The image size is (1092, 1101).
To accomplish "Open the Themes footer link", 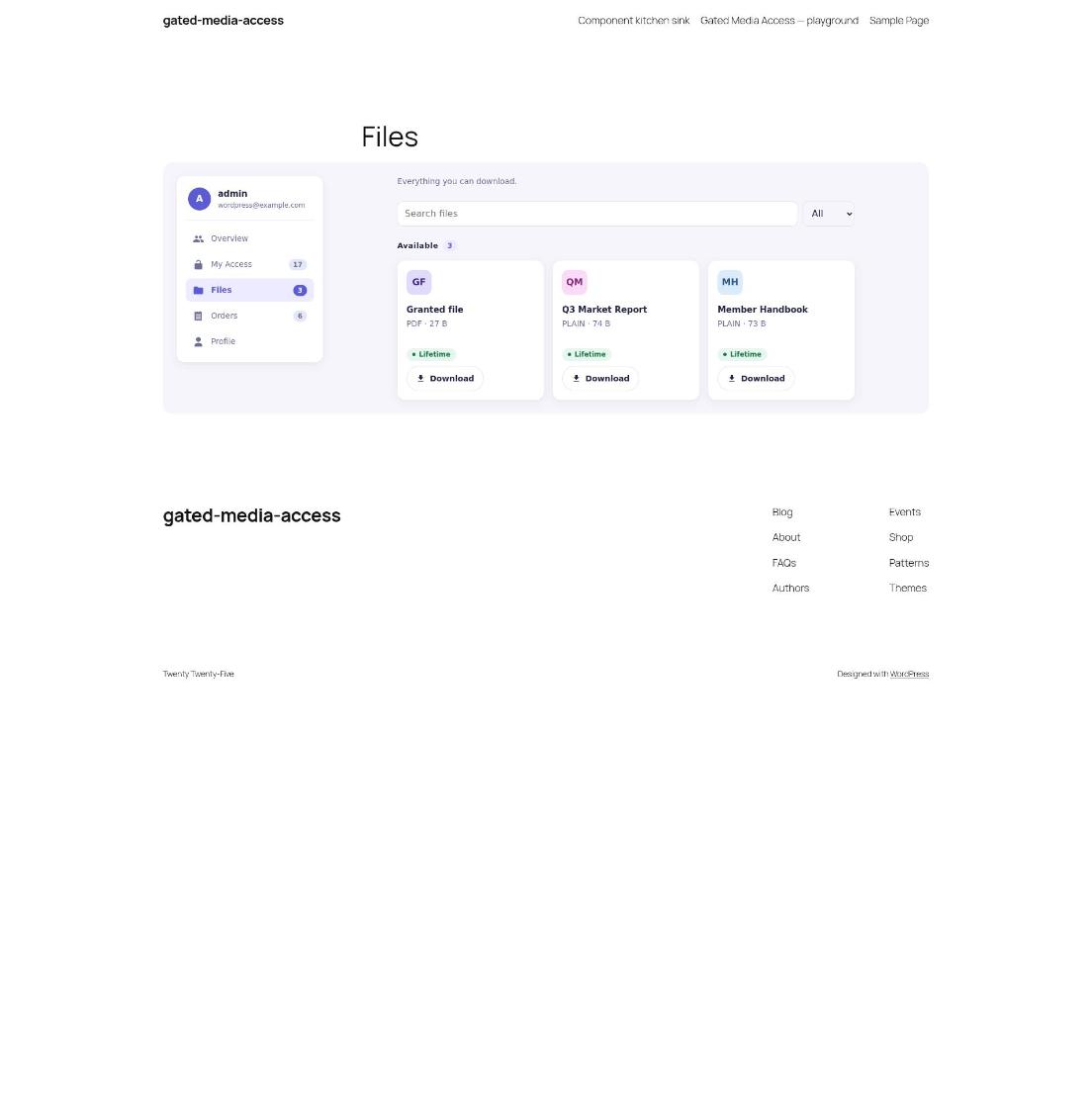I will pyautogui.click(x=907, y=589).
